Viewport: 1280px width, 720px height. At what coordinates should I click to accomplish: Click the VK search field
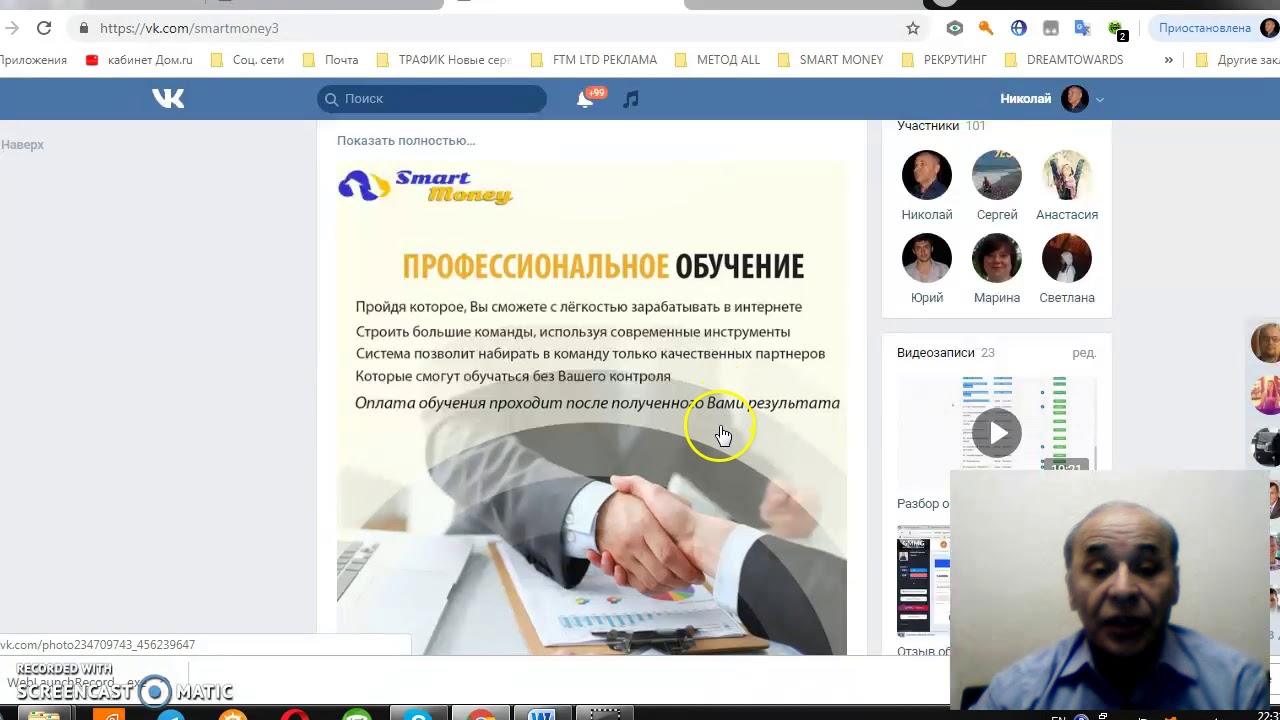pyautogui.click(x=432, y=98)
